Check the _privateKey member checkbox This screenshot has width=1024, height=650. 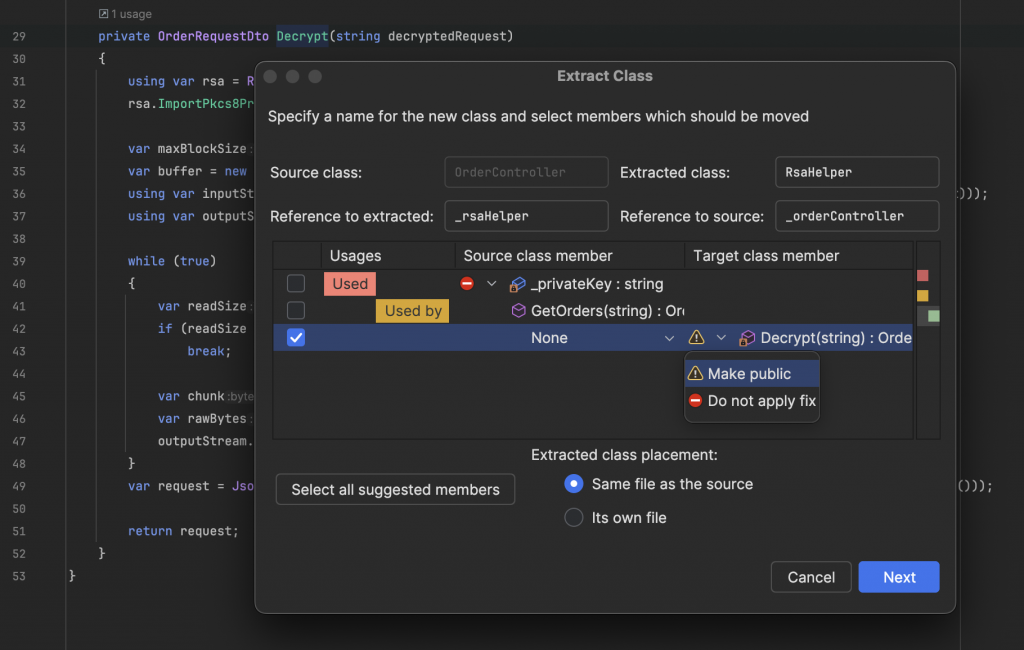point(296,284)
